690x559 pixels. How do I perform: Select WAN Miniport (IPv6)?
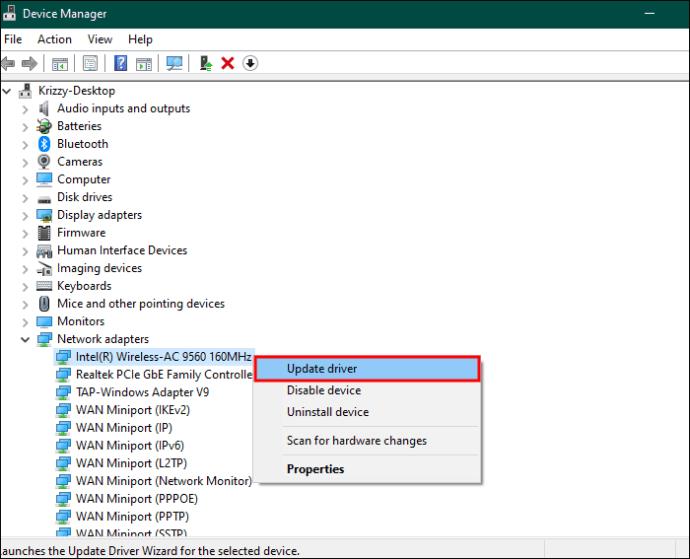point(130,445)
